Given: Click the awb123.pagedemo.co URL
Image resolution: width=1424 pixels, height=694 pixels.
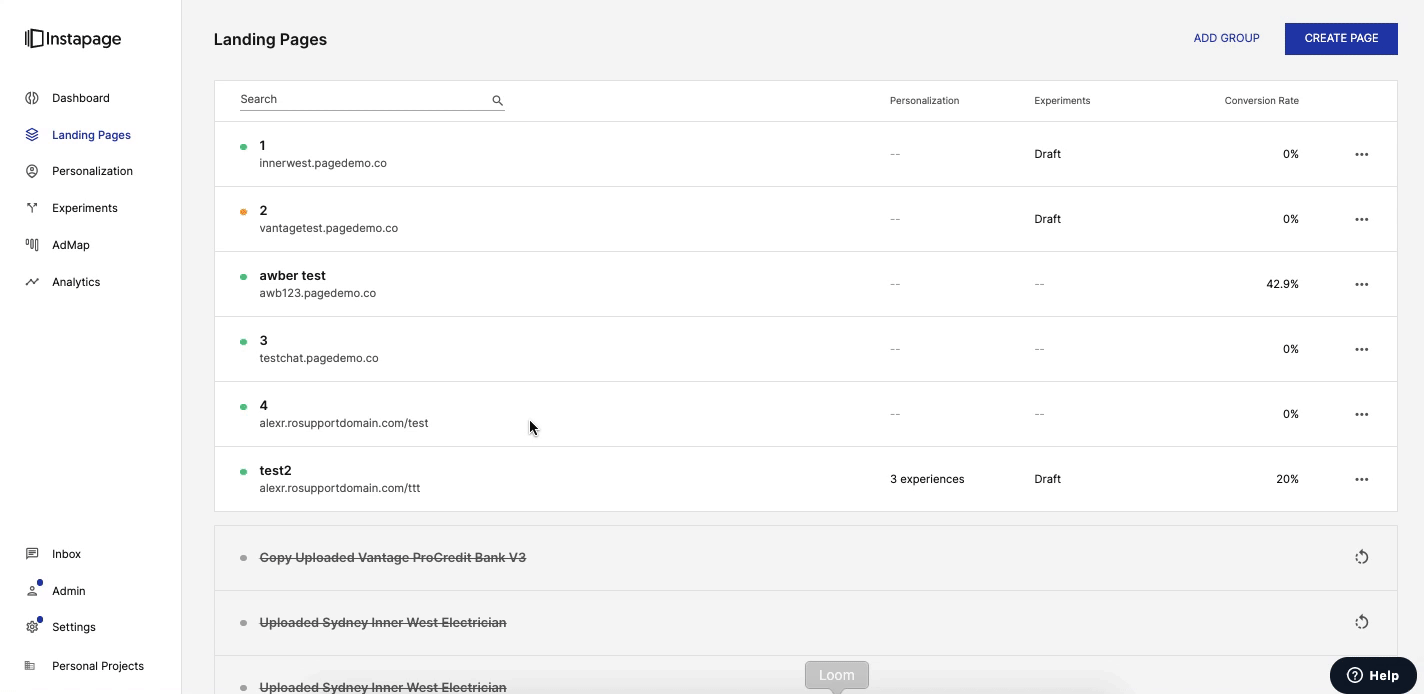Looking at the screenshot, I should pyautogui.click(x=317, y=293).
